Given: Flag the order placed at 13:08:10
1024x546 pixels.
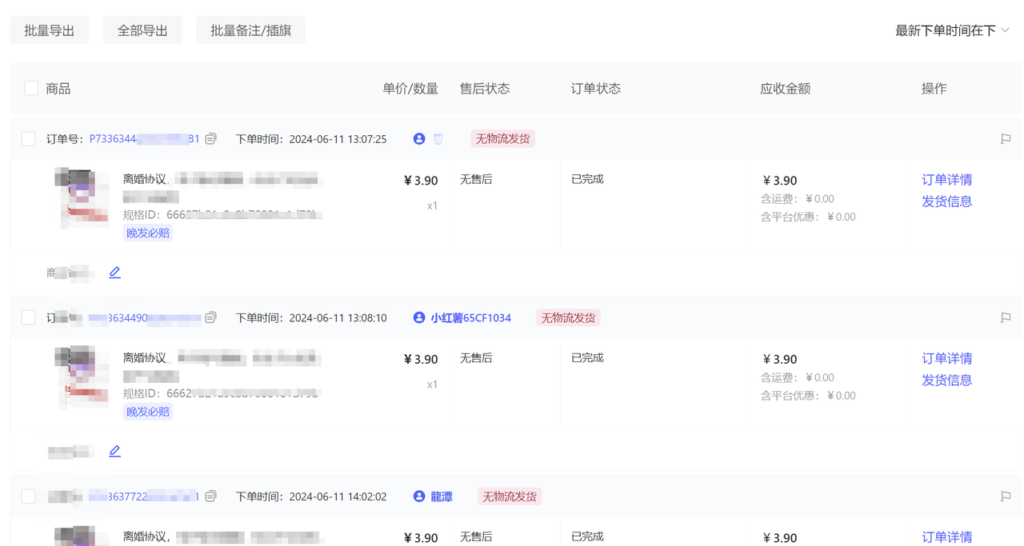Looking at the screenshot, I should (1005, 318).
